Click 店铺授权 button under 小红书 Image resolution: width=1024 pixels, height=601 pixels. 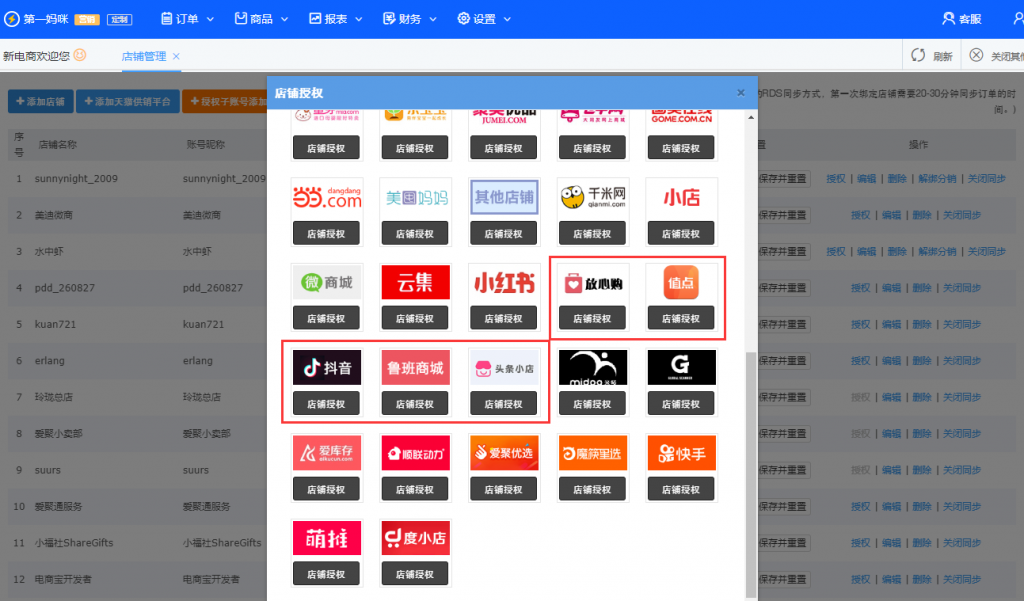click(x=504, y=318)
